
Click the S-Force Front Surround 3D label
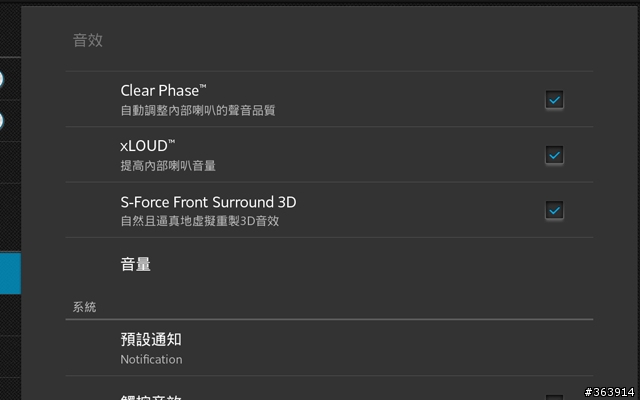[208, 202]
